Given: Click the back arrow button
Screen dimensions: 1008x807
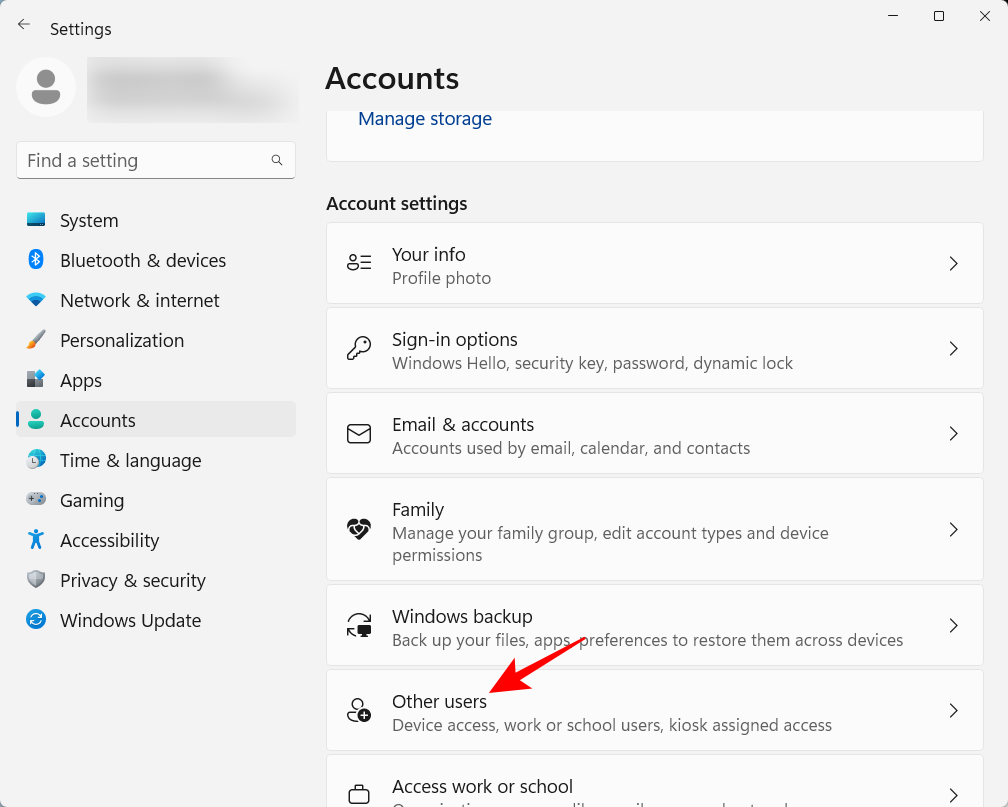Looking at the screenshot, I should tap(24, 24).
